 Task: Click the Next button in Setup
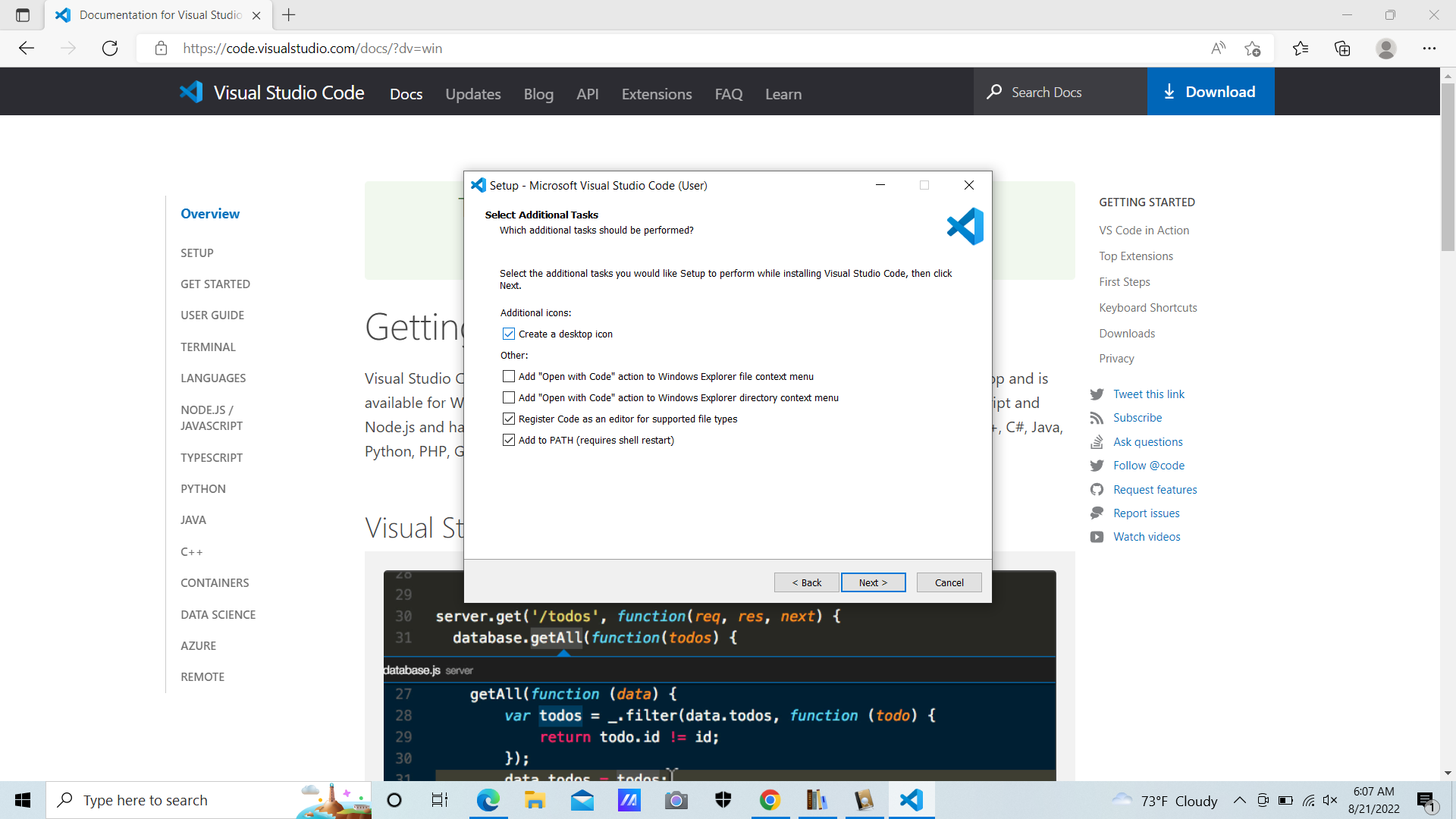click(873, 582)
